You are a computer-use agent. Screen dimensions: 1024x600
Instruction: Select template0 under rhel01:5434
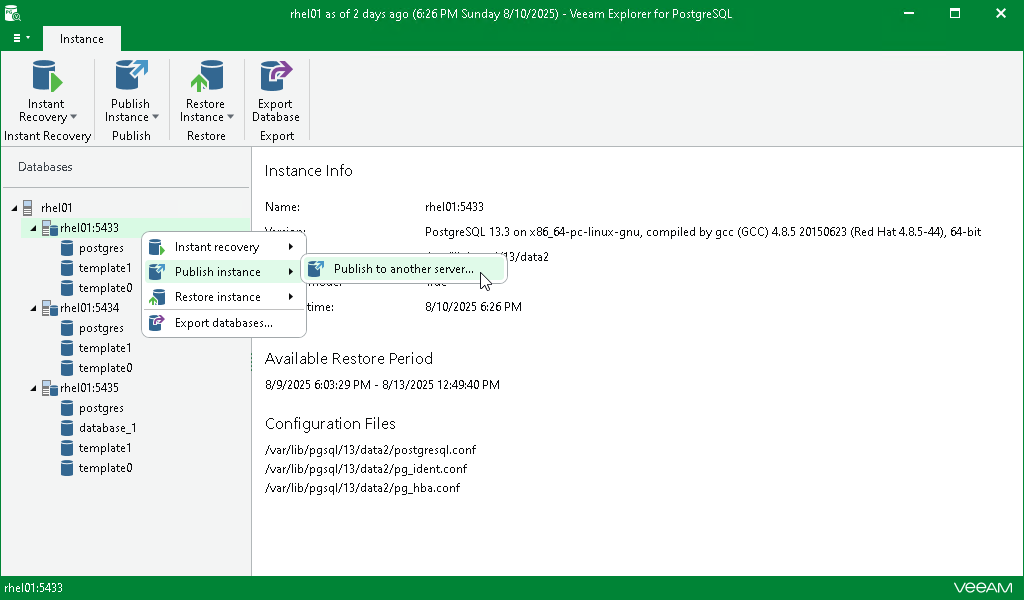[105, 368]
